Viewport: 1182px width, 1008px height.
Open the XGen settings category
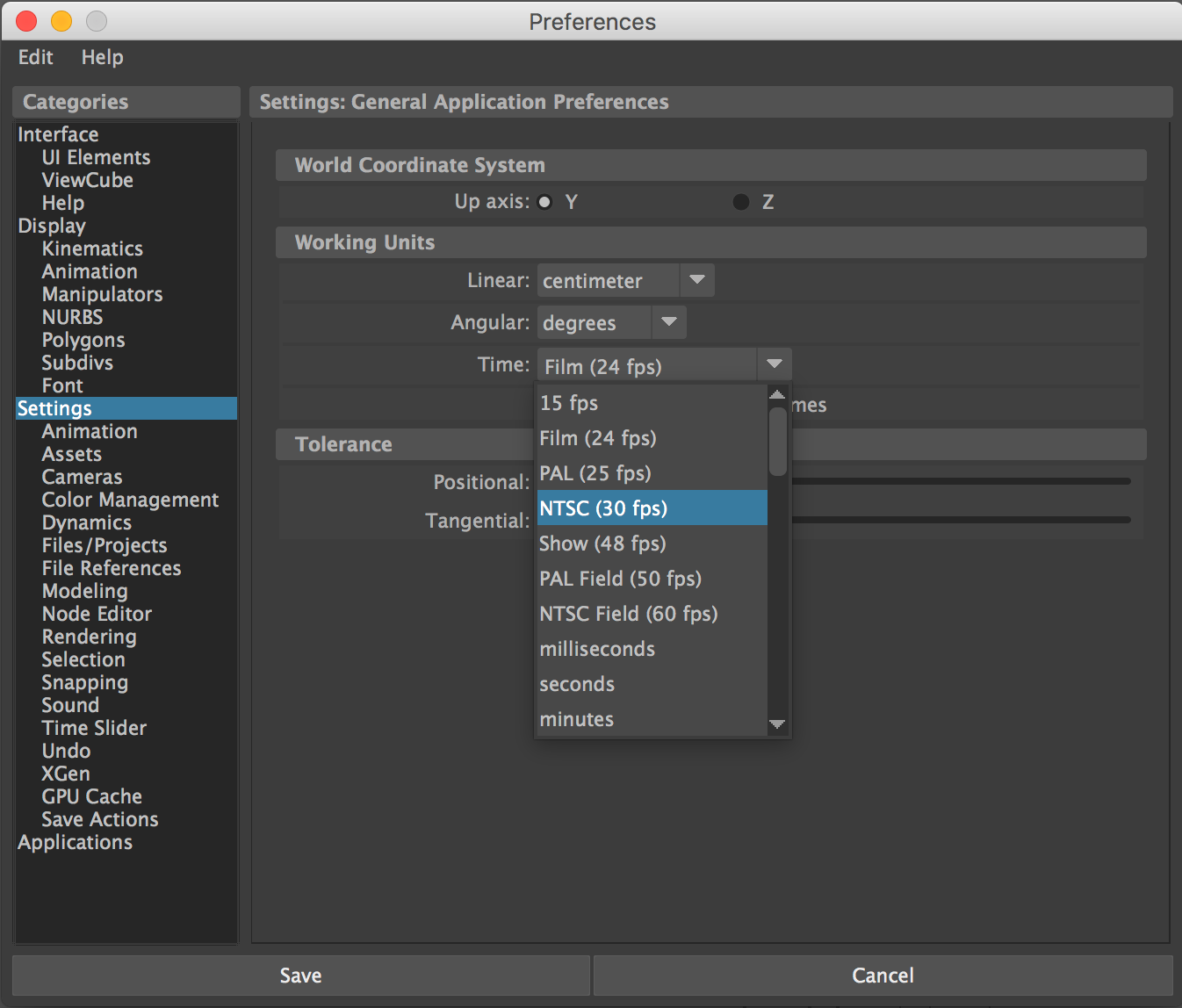(66, 774)
